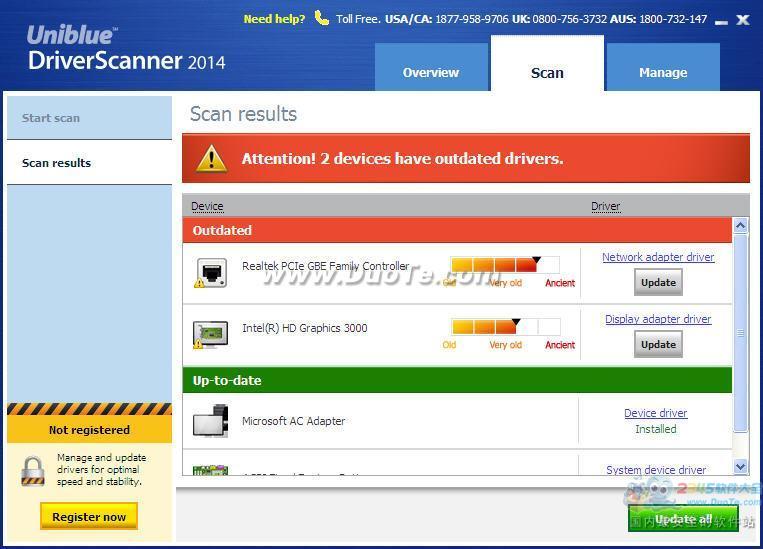The width and height of the screenshot is (763, 549).
Task: Click the Installed status text
Action: click(655, 429)
